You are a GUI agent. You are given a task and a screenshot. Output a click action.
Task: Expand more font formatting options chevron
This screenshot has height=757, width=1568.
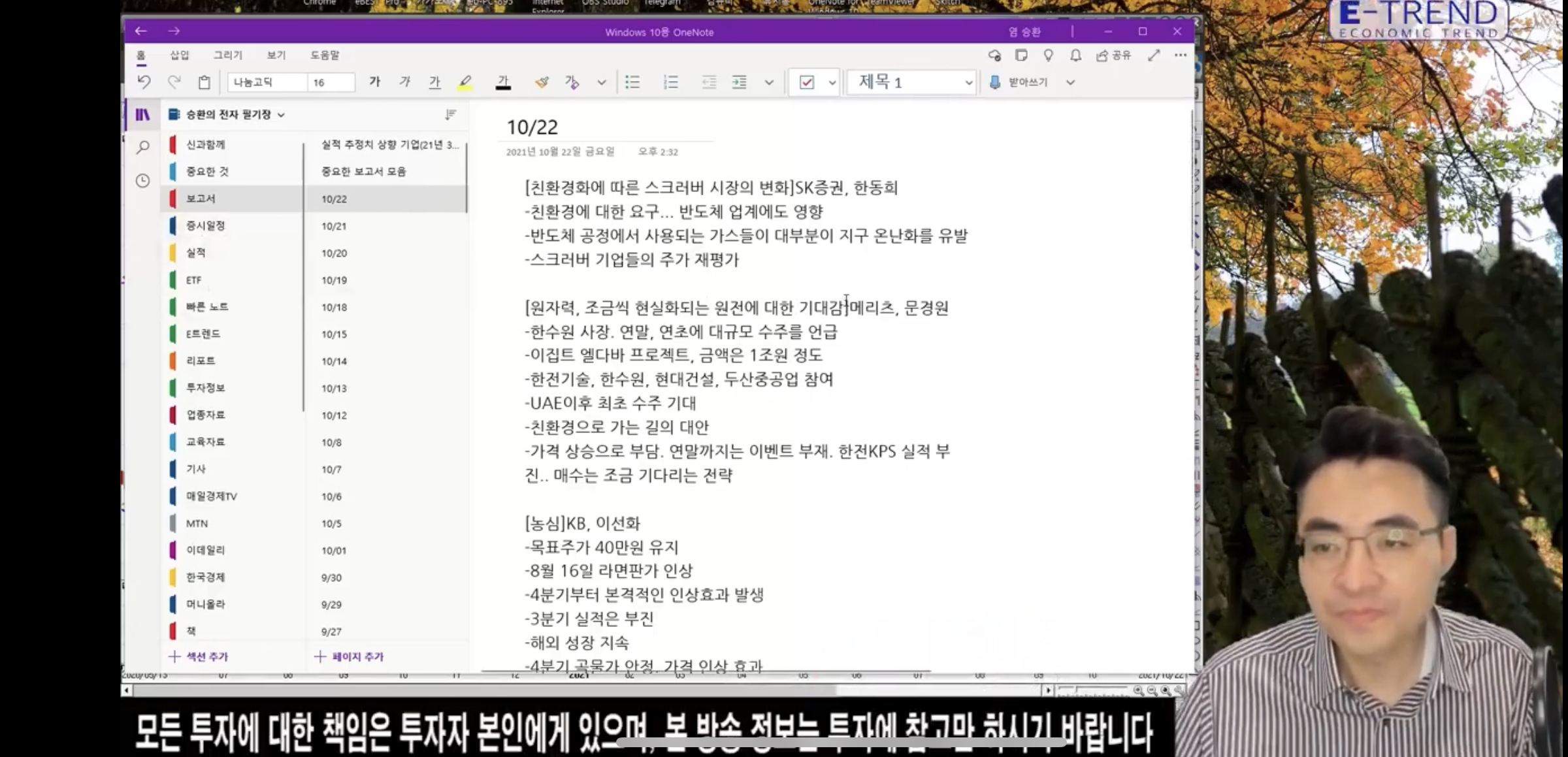[602, 82]
